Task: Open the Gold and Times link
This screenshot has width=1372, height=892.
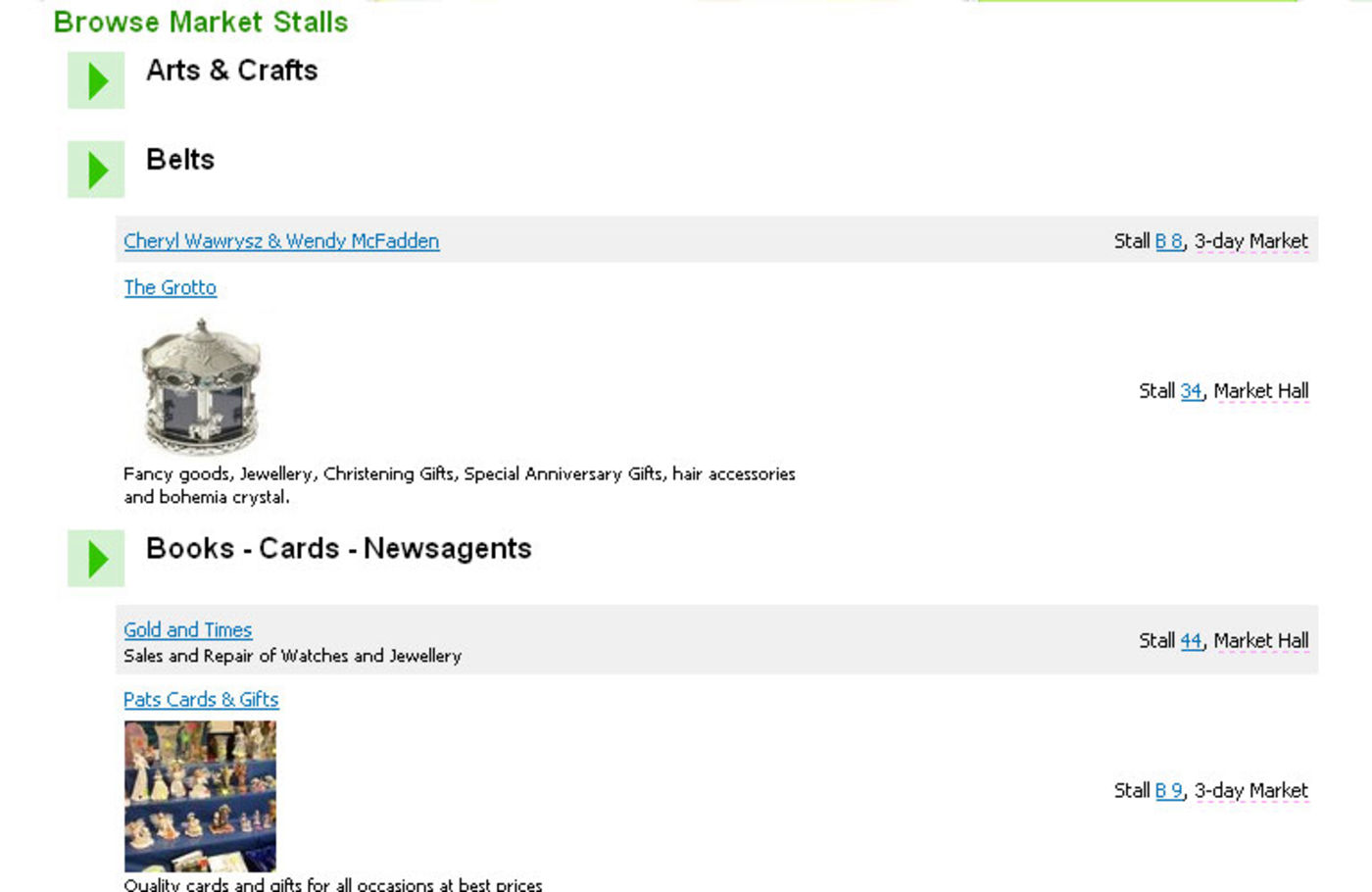Action: 187,629
